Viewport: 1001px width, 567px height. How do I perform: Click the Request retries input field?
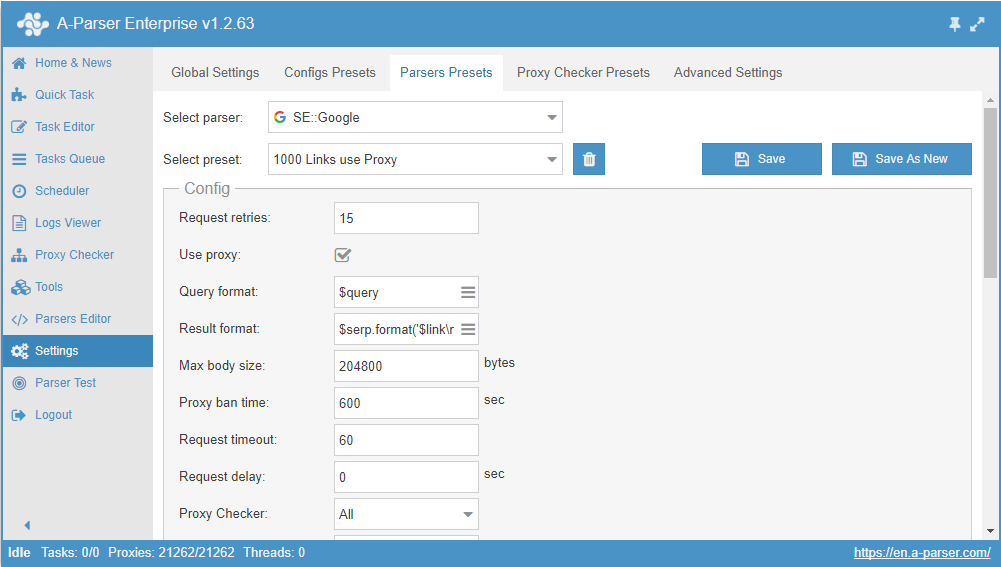pyautogui.click(x=406, y=218)
